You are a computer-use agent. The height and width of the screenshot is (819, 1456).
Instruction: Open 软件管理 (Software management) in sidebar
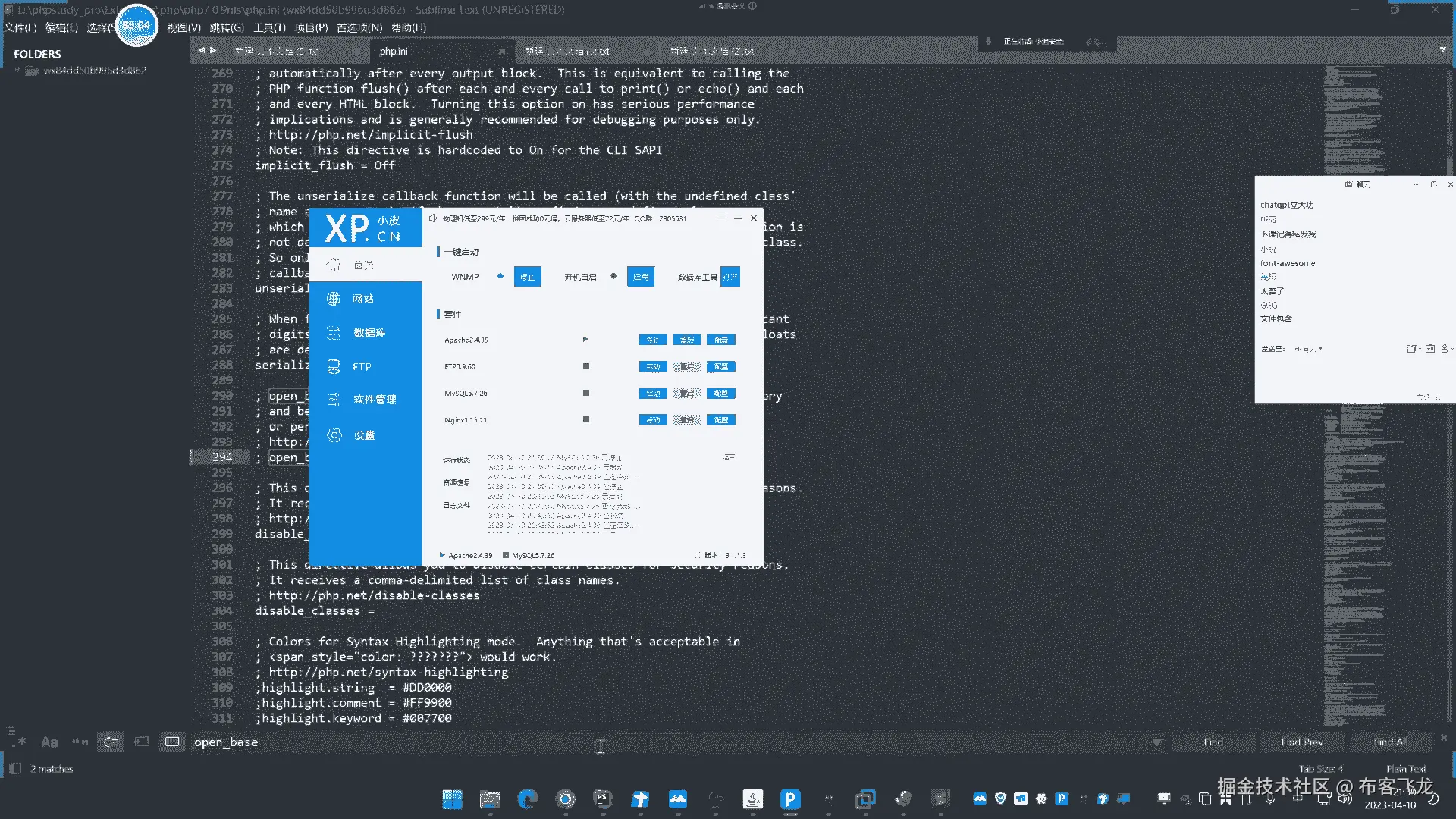[374, 400]
